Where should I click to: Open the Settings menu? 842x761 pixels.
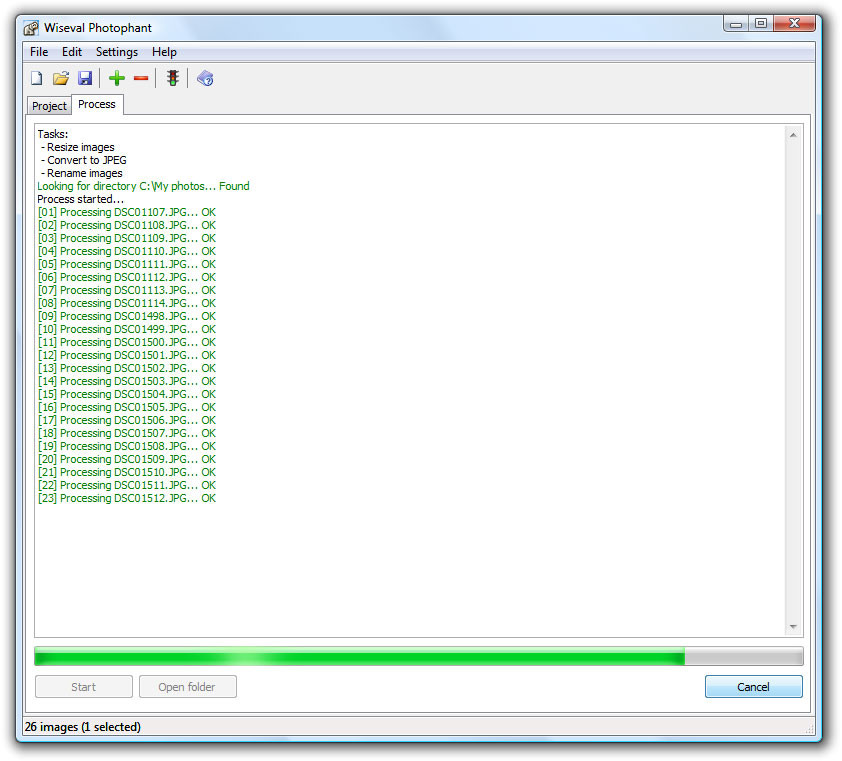[x=117, y=52]
